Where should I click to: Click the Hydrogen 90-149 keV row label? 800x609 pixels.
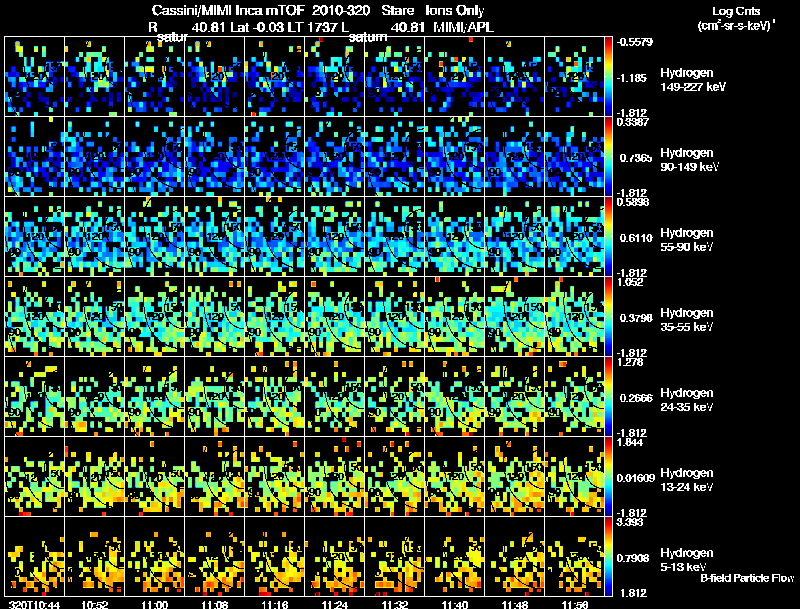(689, 160)
